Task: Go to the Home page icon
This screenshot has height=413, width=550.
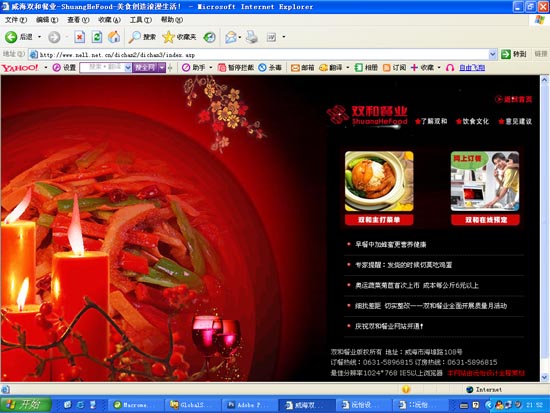Action: (x=114, y=37)
